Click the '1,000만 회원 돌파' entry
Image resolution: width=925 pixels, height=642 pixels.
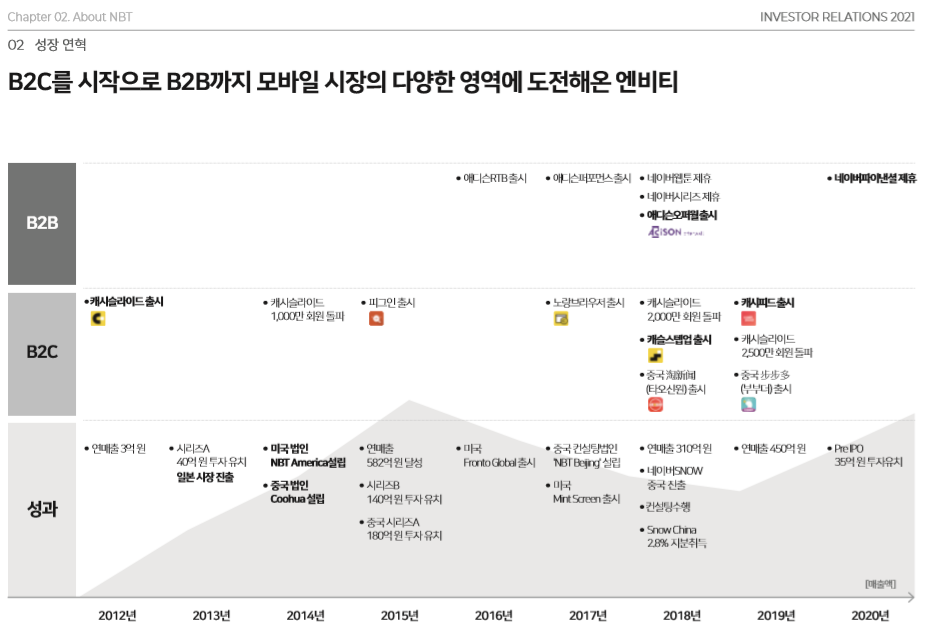click(x=307, y=317)
